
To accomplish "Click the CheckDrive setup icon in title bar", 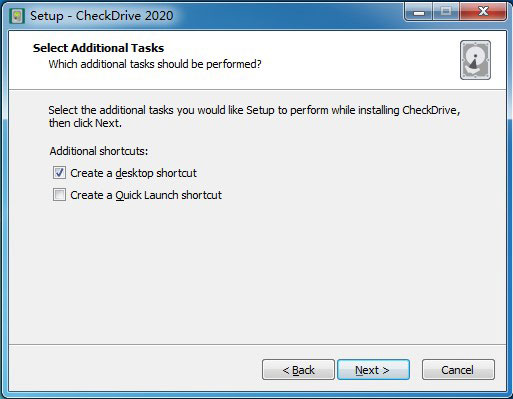I will pos(17,16).
